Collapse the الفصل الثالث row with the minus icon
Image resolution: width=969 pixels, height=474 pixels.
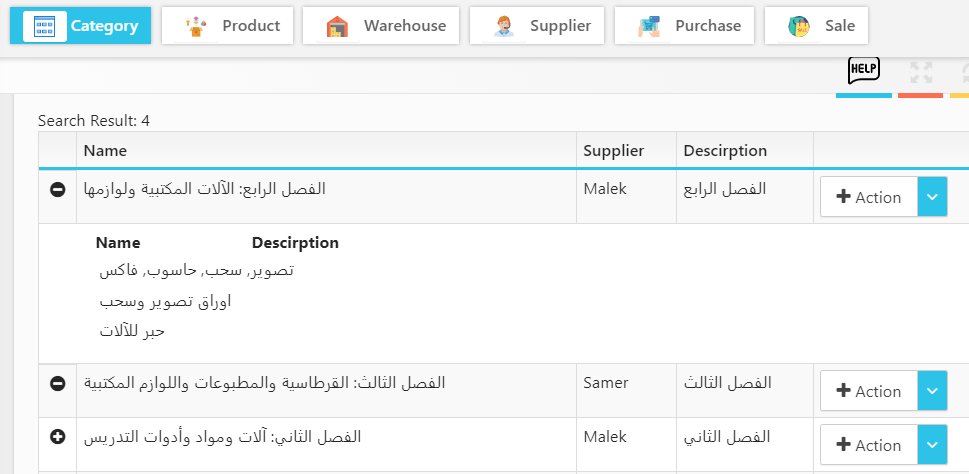coord(57,384)
